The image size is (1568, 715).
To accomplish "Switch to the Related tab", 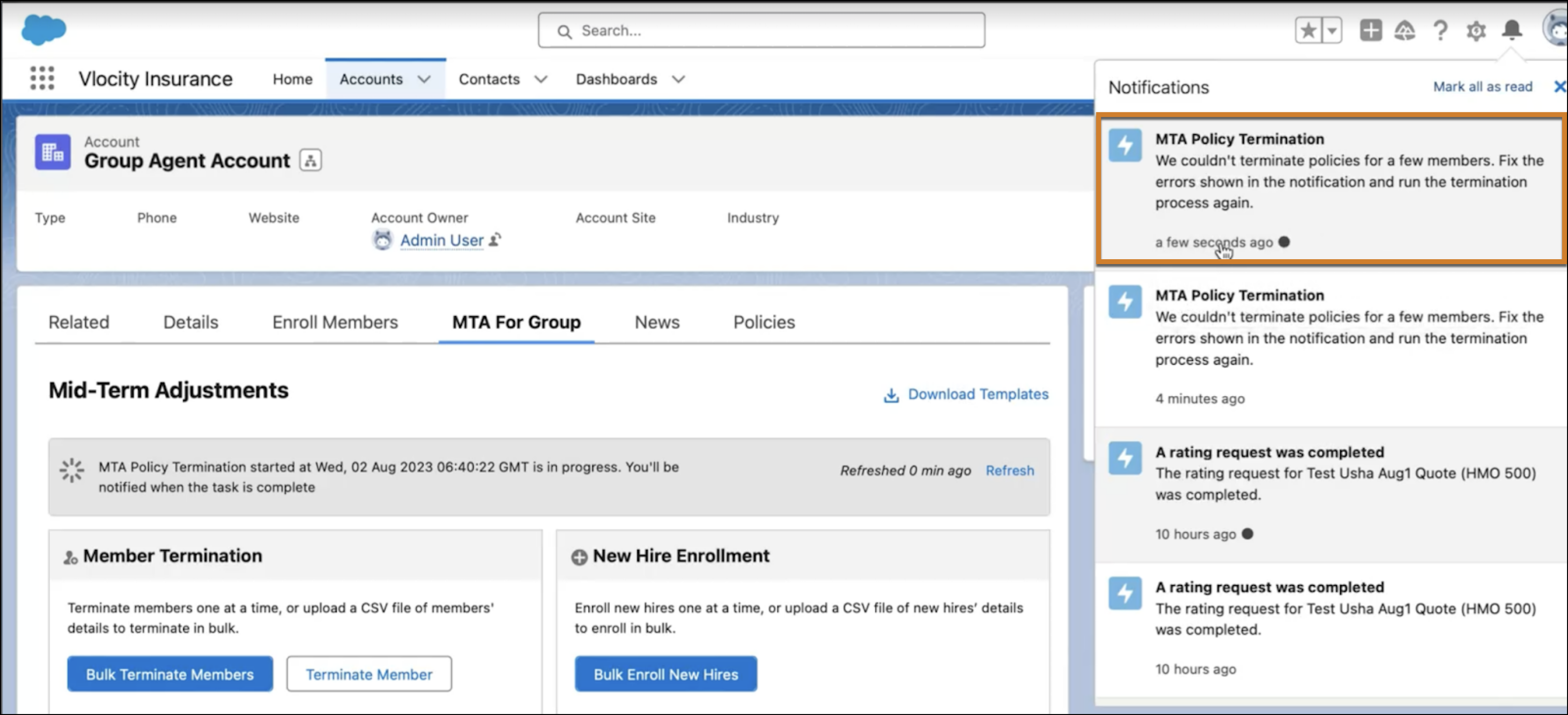I will point(79,322).
